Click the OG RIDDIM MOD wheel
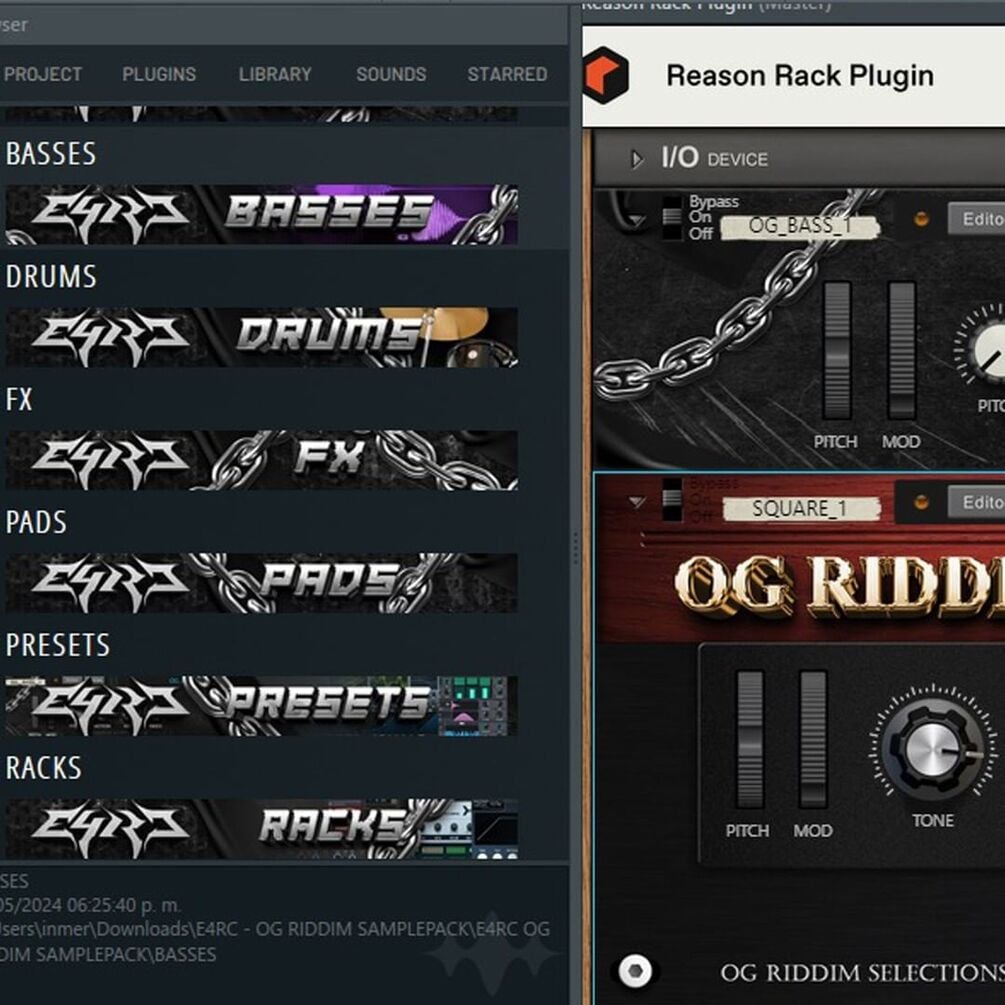Screen dimensions: 1005x1005 (x=813, y=740)
